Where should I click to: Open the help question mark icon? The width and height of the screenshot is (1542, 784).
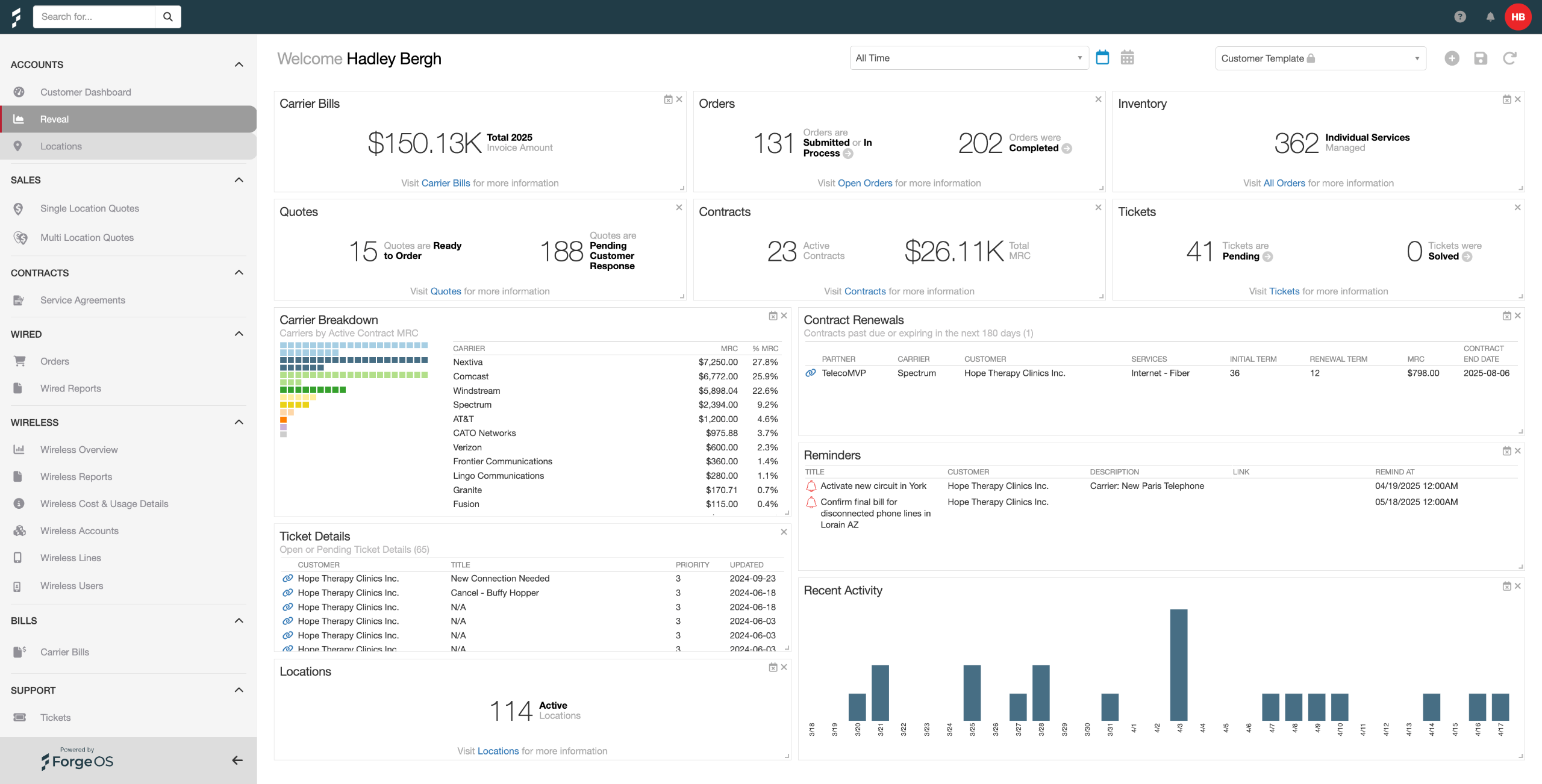1459,17
